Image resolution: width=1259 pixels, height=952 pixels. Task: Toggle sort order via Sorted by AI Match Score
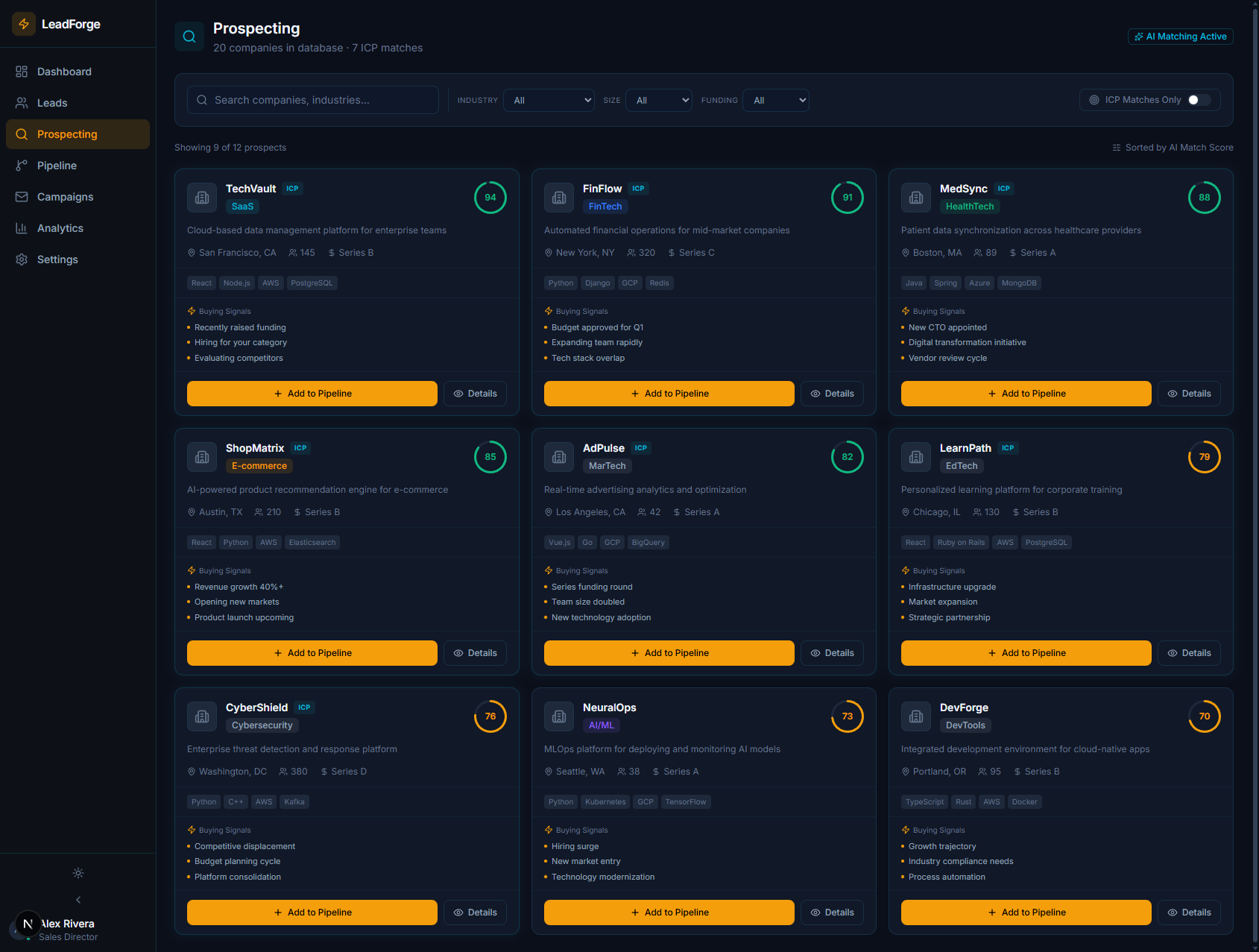tap(1172, 147)
